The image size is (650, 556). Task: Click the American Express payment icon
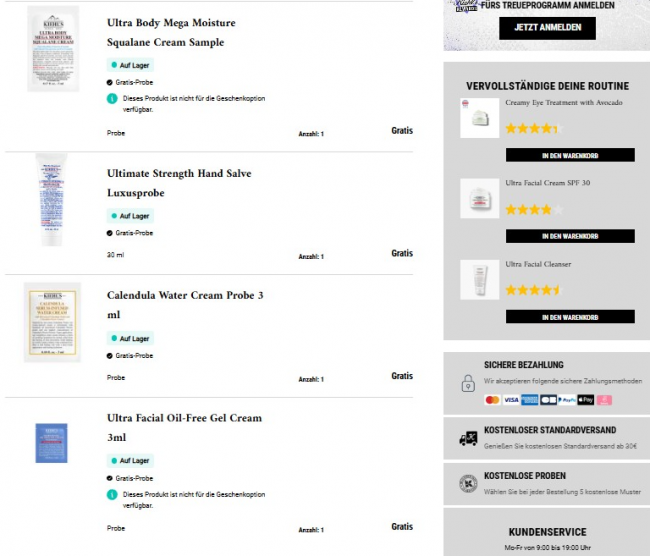(x=529, y=400)
